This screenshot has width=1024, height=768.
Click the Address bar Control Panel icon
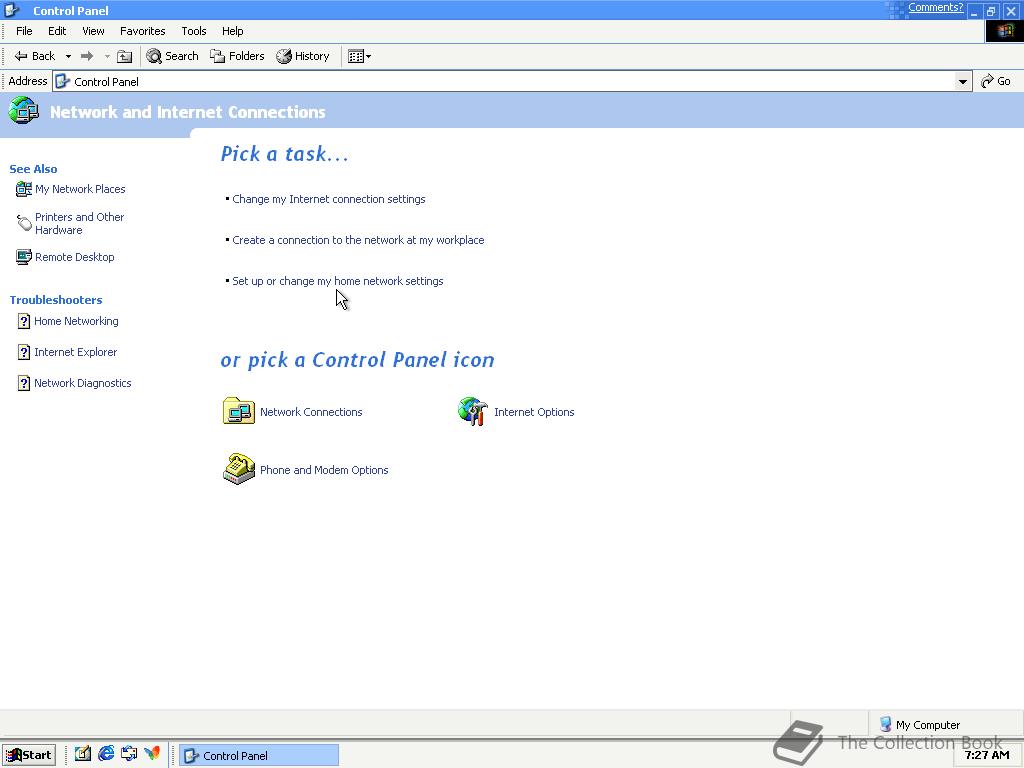coord(63,82)
